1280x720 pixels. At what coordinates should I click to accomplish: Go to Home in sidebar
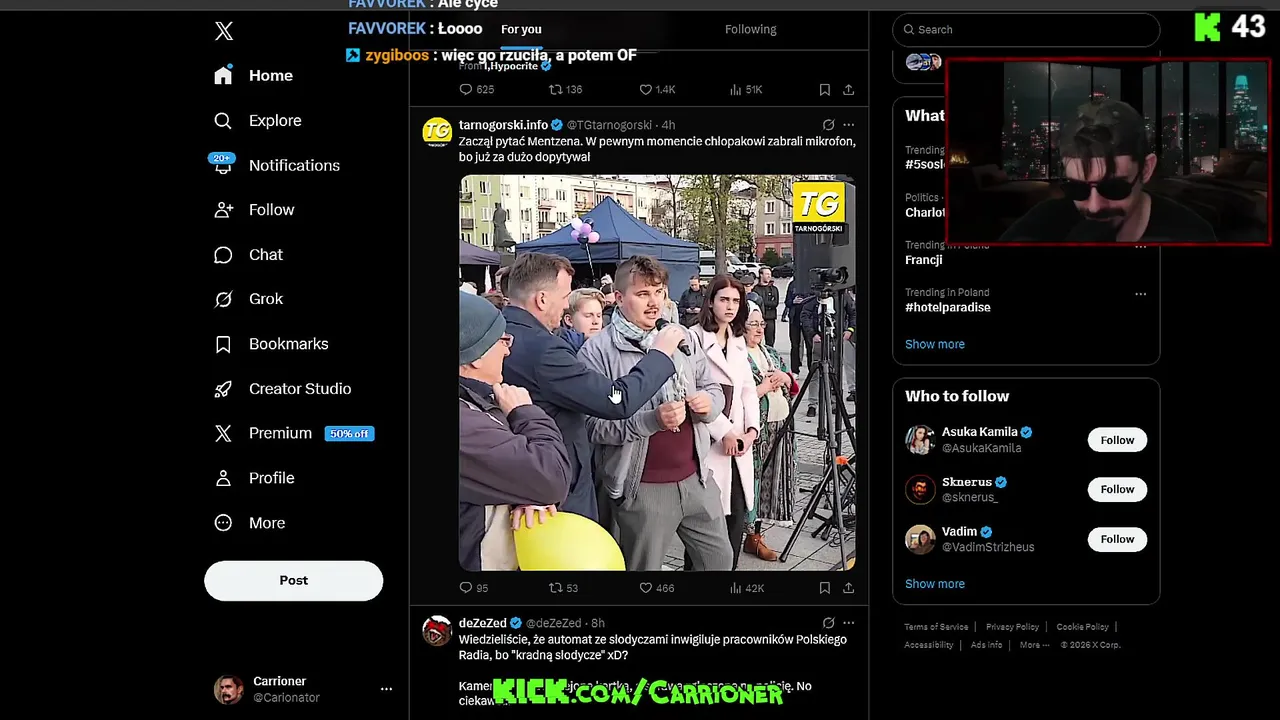[254, 76]
